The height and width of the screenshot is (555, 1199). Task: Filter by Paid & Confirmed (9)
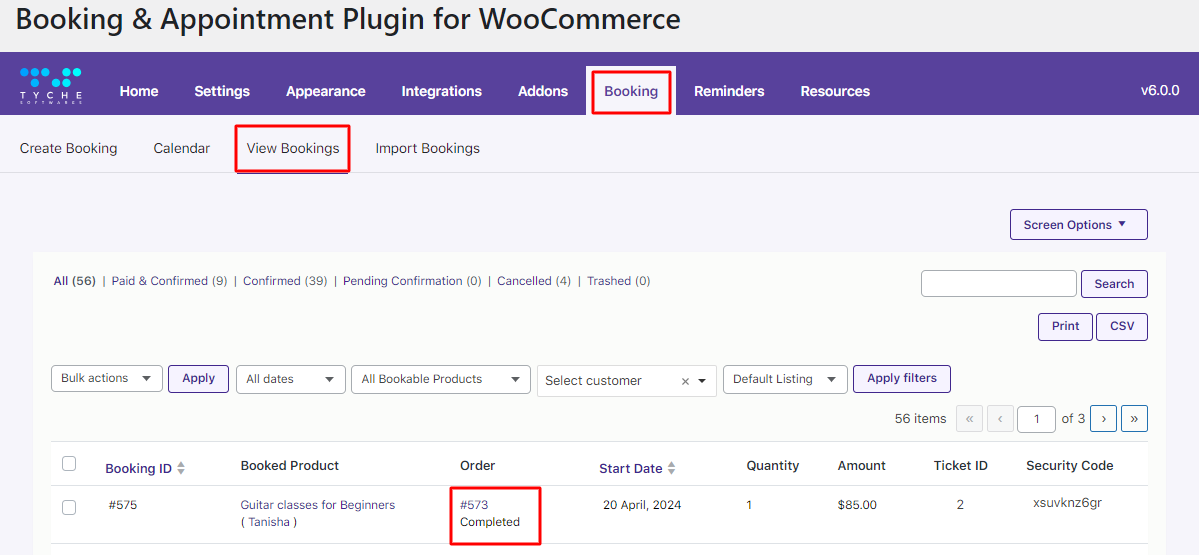pos(169,281)
